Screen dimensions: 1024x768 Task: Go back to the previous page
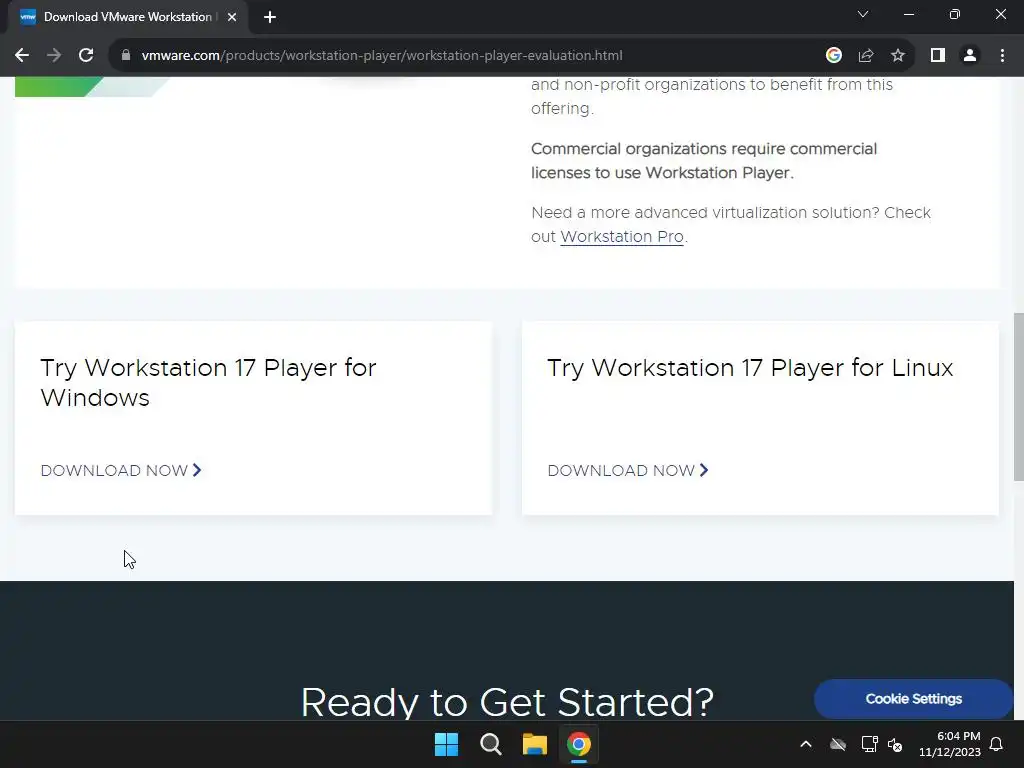[x=22, y=56]
